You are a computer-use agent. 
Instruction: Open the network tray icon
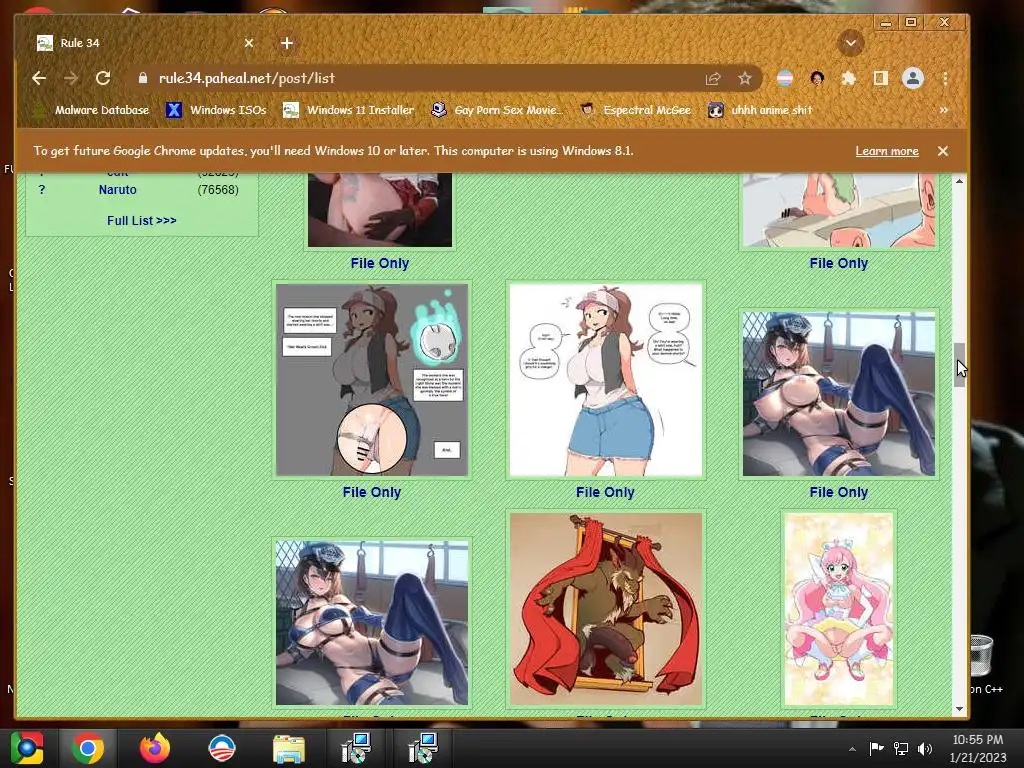point(901,748)
